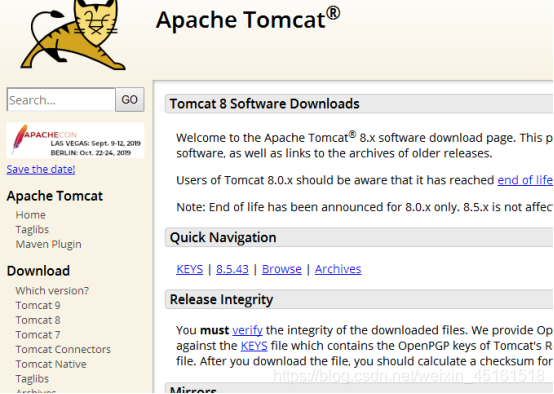The width and height of the screenshot is (554, 394).
Task: Click the 'end of life' link
Action: pos(525,180)
